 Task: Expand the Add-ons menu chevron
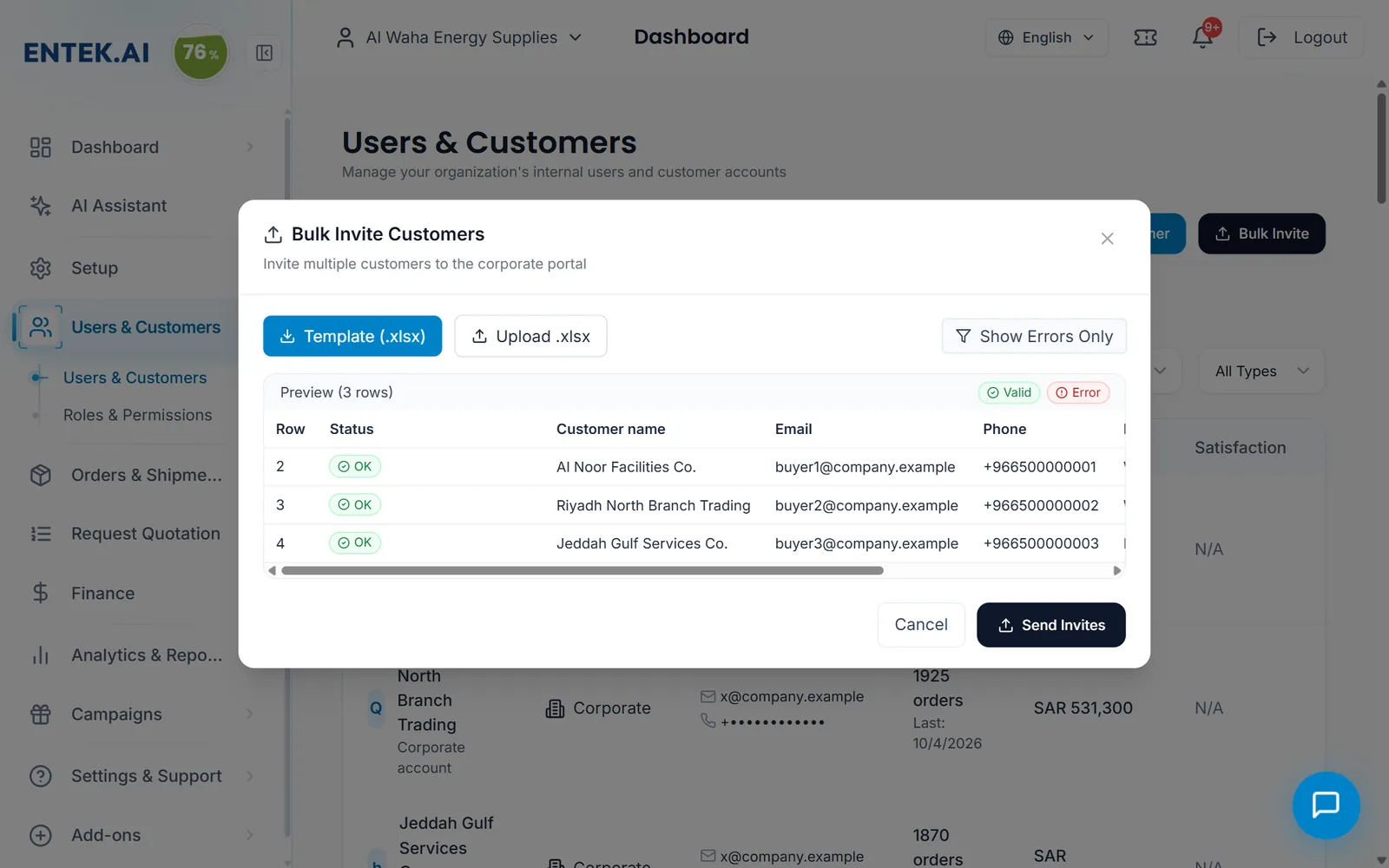click(x=250, y=835)
